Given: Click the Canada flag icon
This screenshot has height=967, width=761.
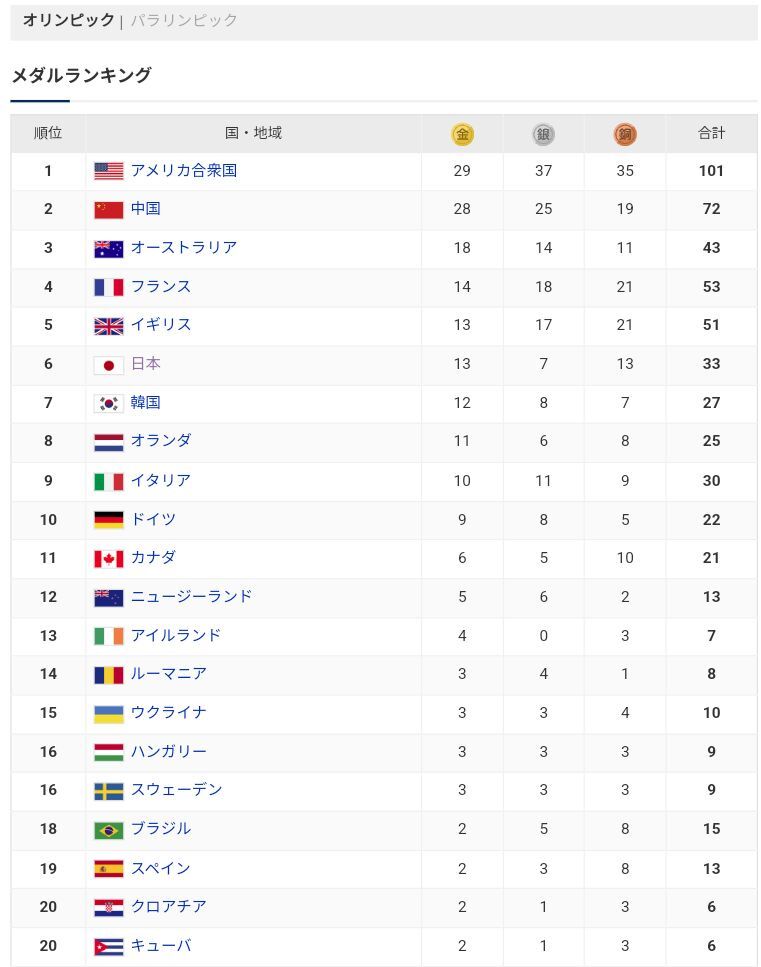Looking at the screenshot, I should (x=109, y=558).
